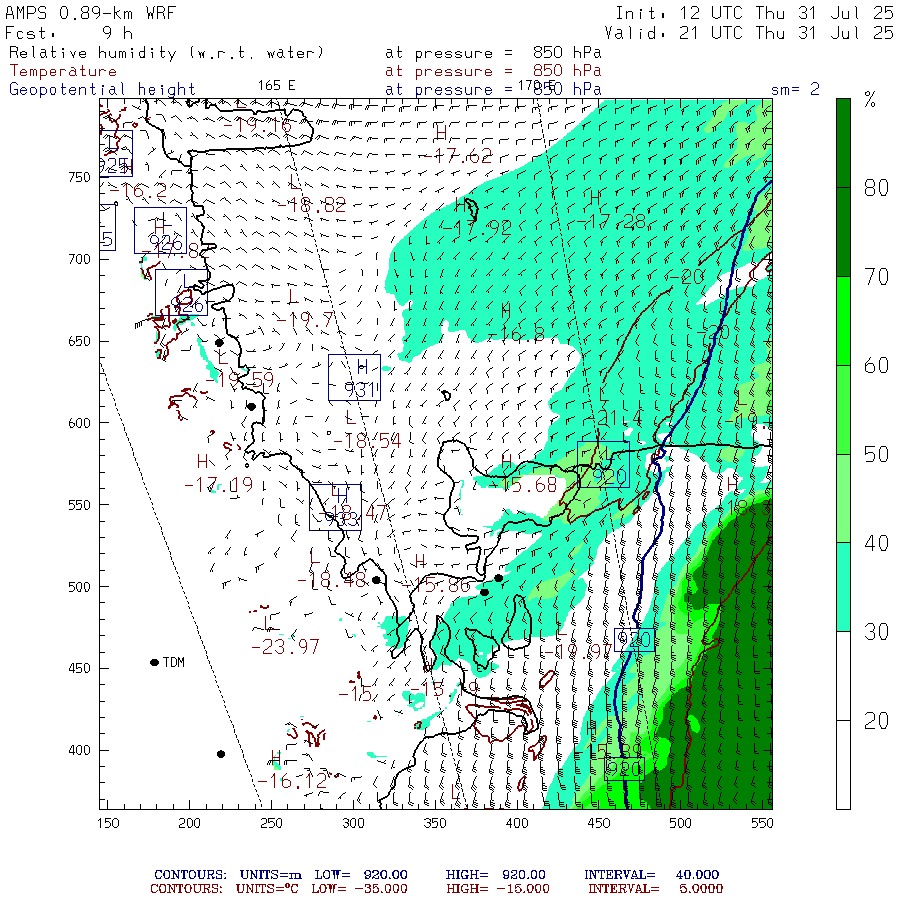Click the 80 colorbar tick label
The height and width of the screenshot is (900, 900).
[x=876, y=188]
